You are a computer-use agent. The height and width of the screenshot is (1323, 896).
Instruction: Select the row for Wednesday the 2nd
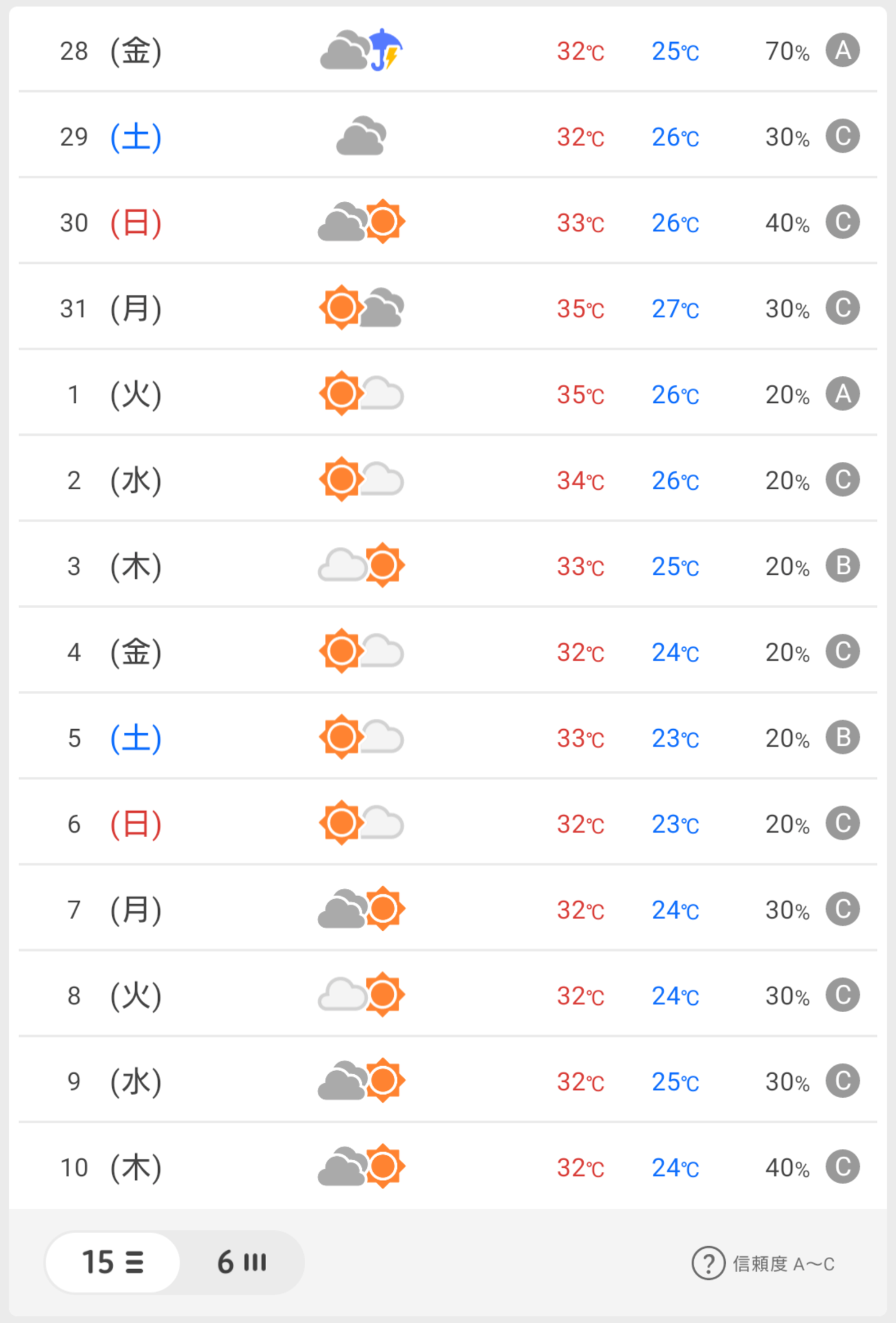(x=448, y=480)
